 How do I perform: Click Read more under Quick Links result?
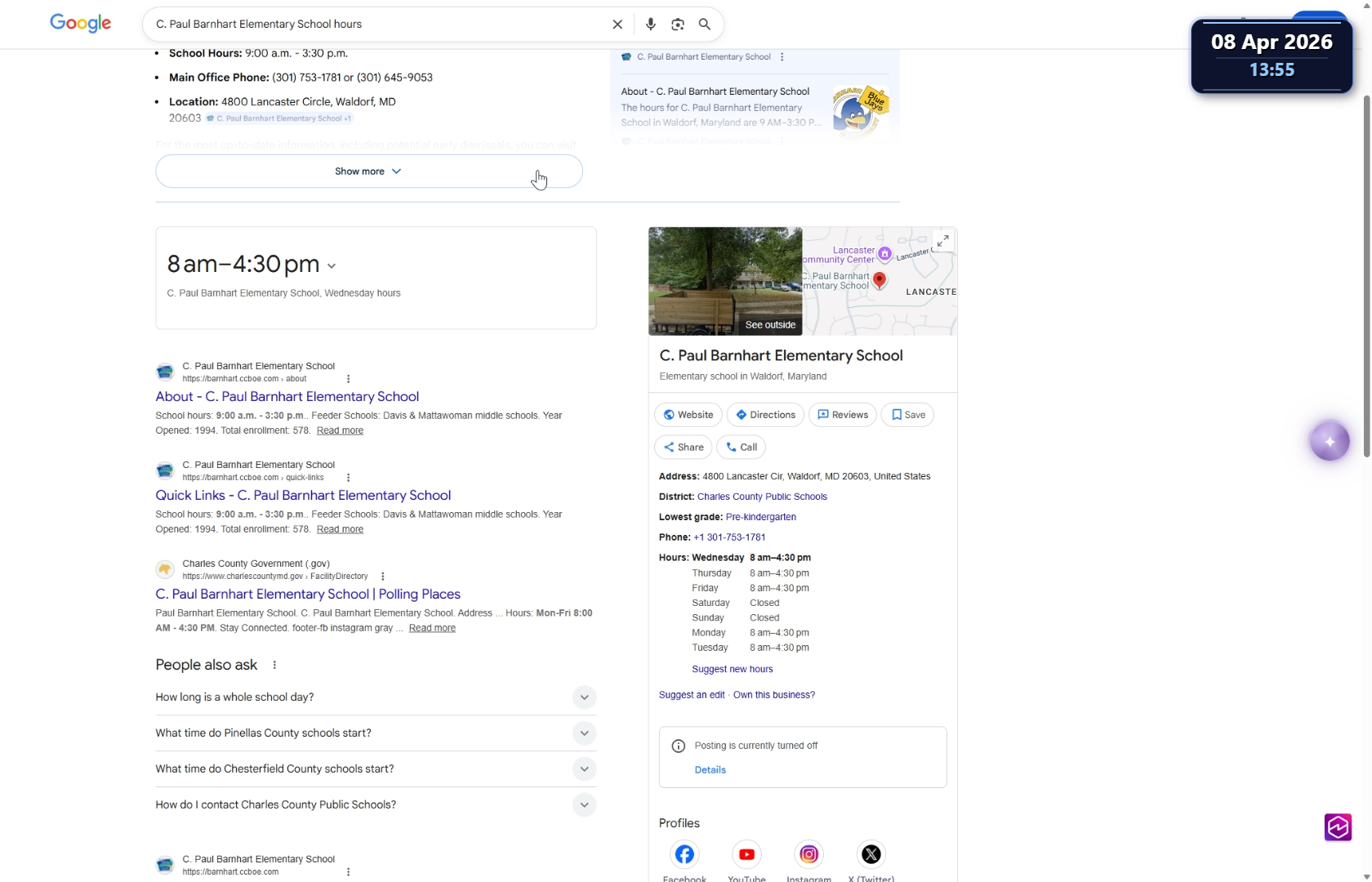click(x=340, y=529)
